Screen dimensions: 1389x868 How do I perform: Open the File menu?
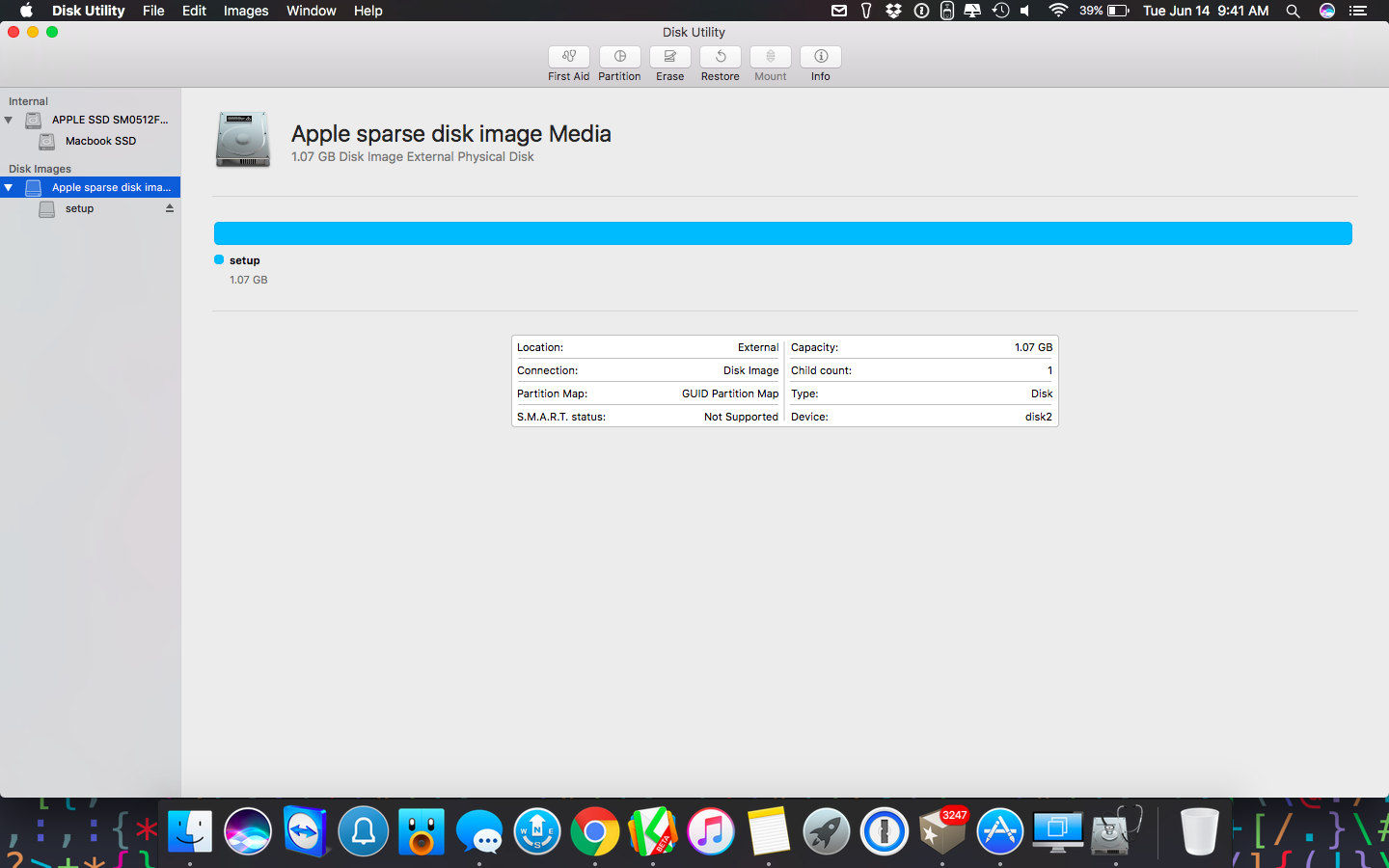pos(153,11)
